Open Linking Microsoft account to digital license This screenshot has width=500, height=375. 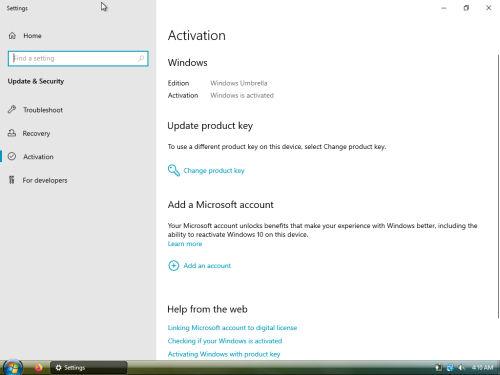(x=232, y=328)
